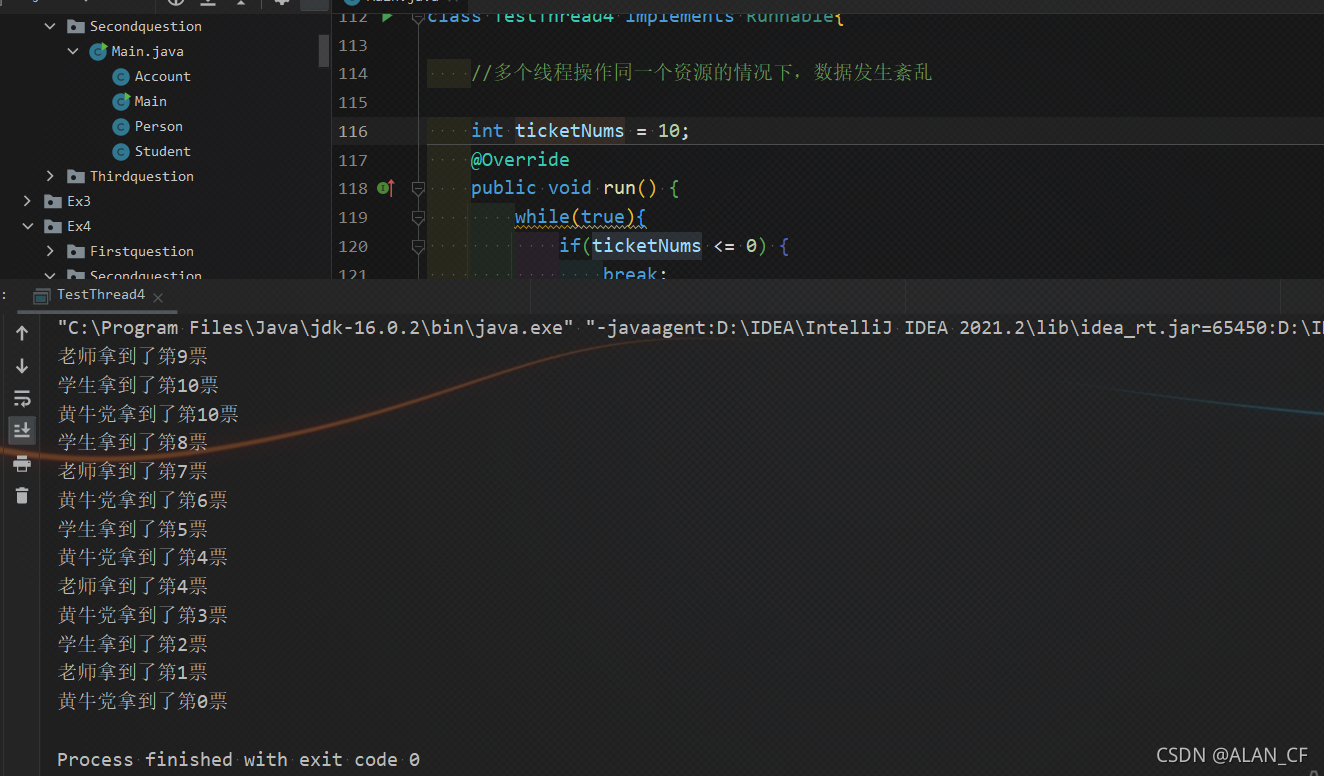Click console line 黄牛党拿到了第0票
Viewport: 1324px width, 776px height.
click(142, 701)
